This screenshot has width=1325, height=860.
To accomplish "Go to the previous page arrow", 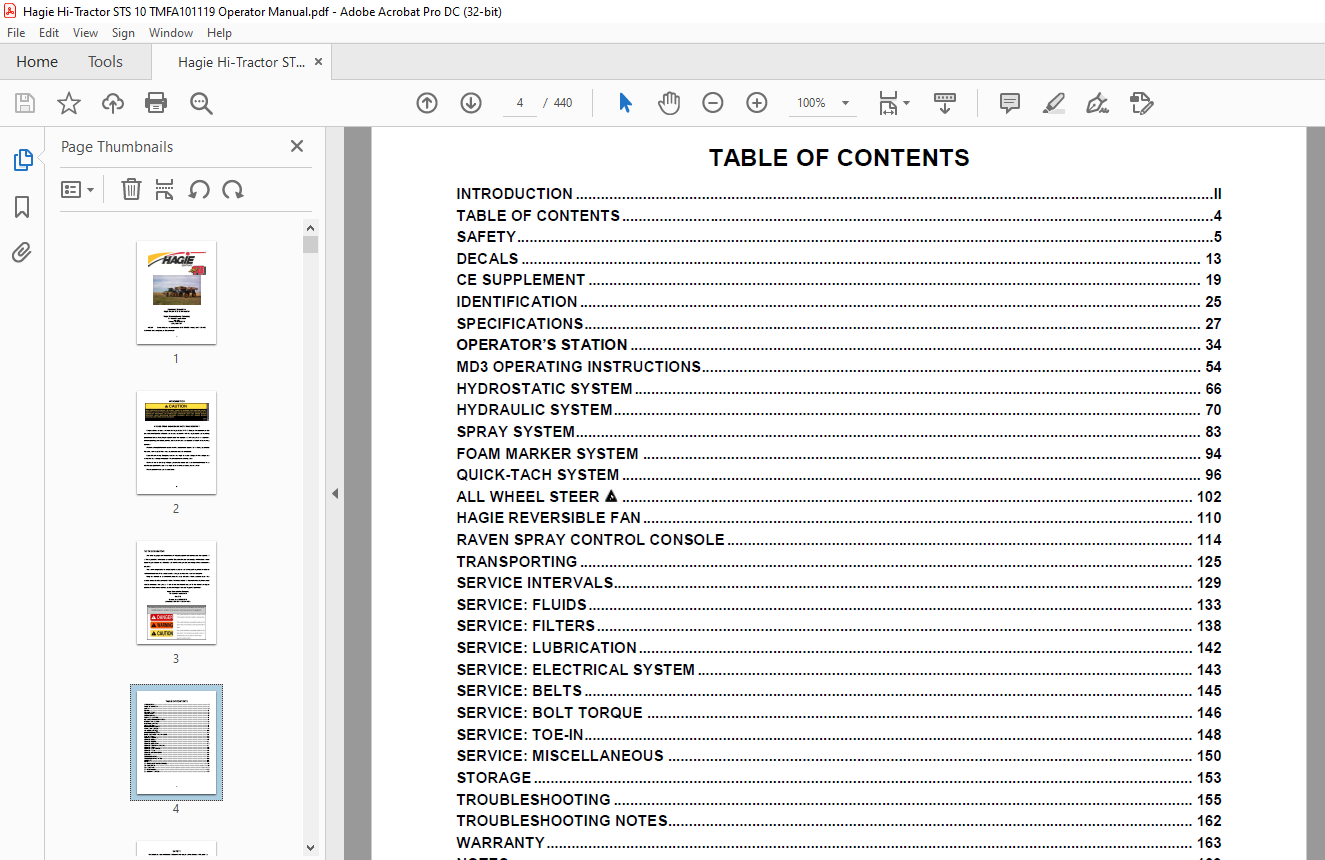I will click(x=427, y=103).
